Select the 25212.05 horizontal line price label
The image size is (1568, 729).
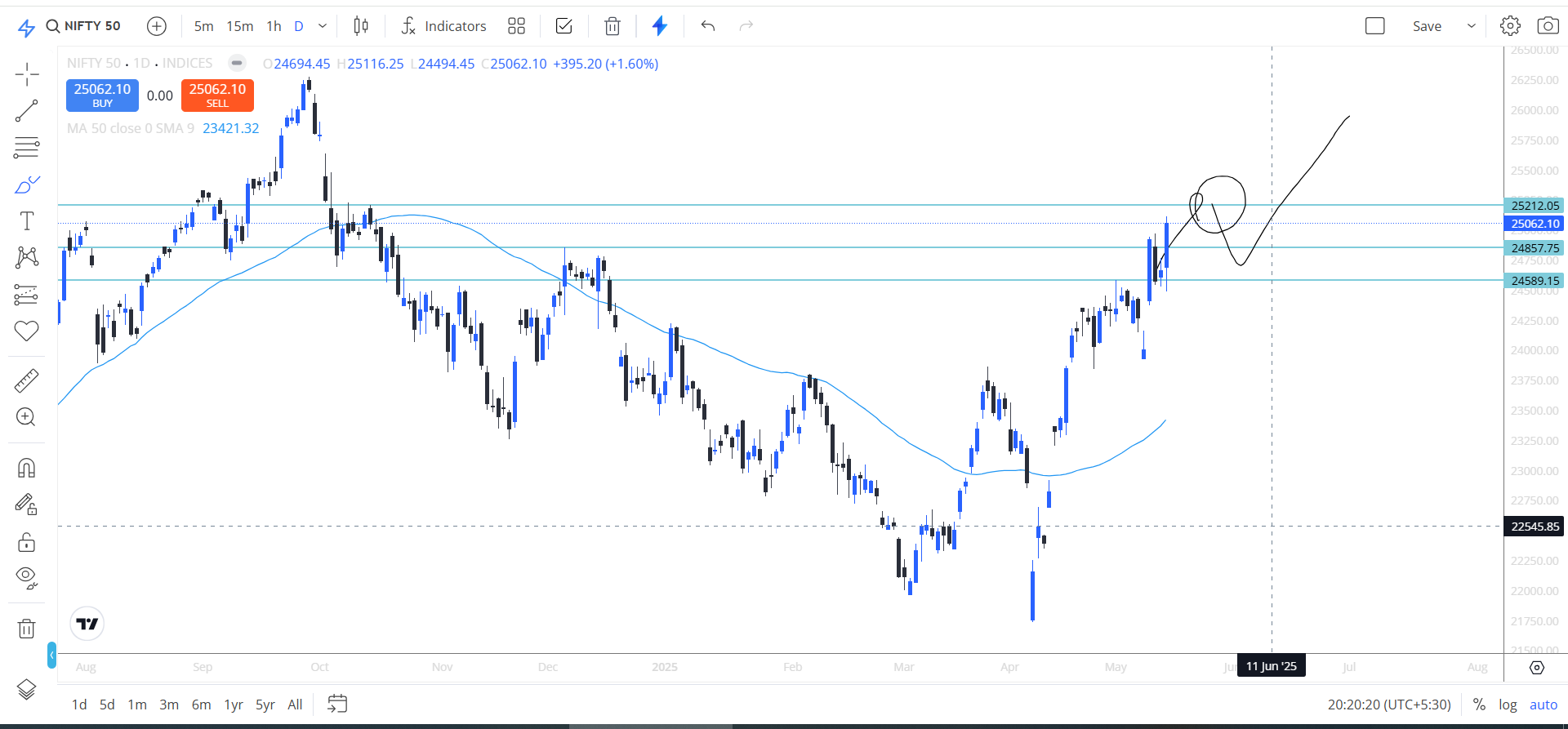[1535, 206]
